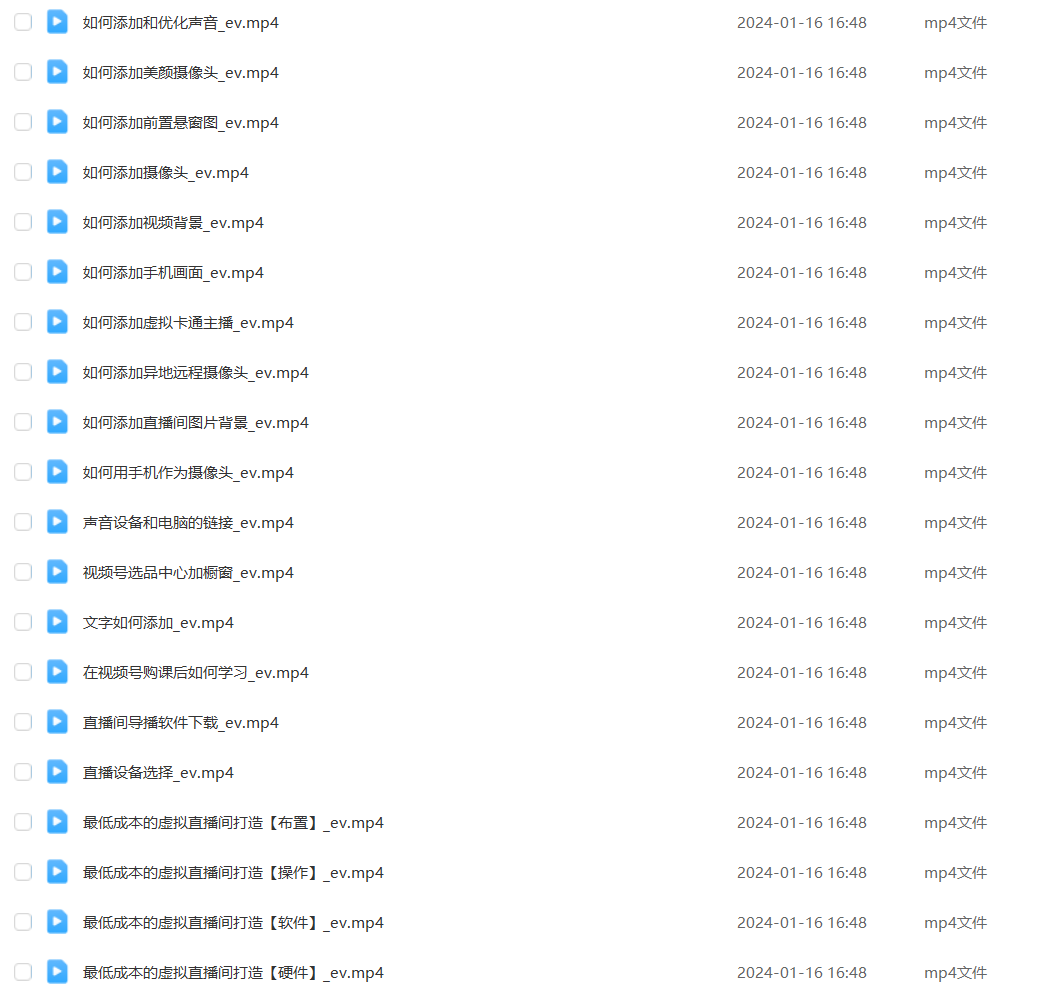Click video icon for 如何添加和优化声音_ev.mp4

[x=57, y=22]
